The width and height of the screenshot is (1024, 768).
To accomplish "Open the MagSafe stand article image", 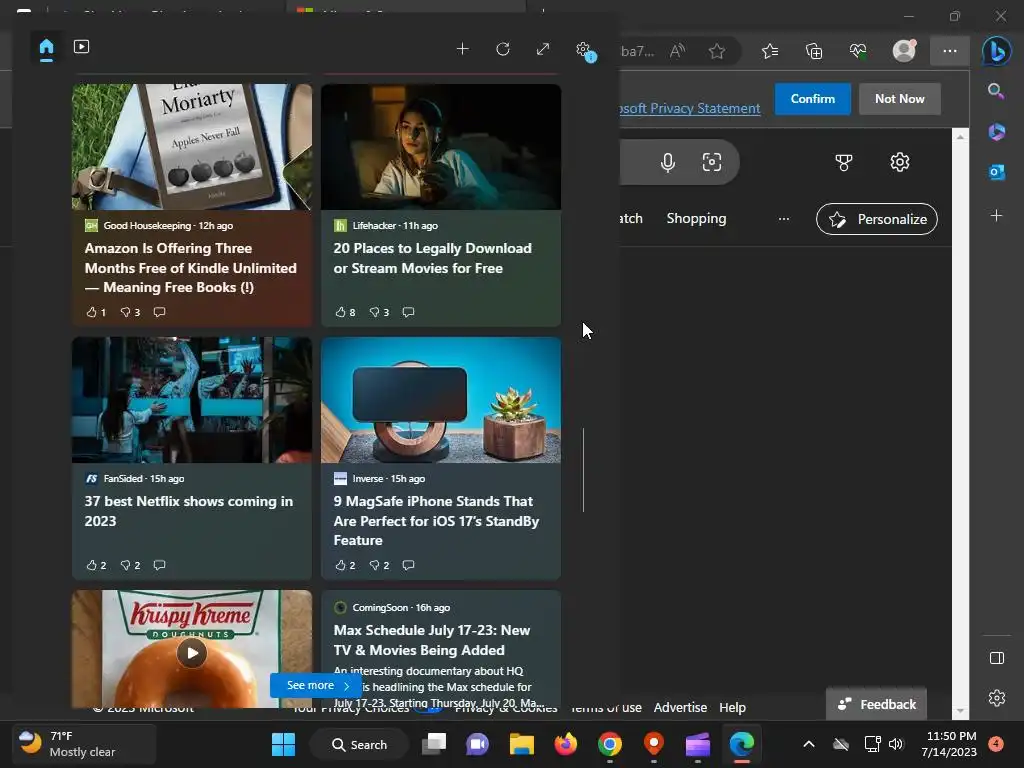I will tap(441, 400).
